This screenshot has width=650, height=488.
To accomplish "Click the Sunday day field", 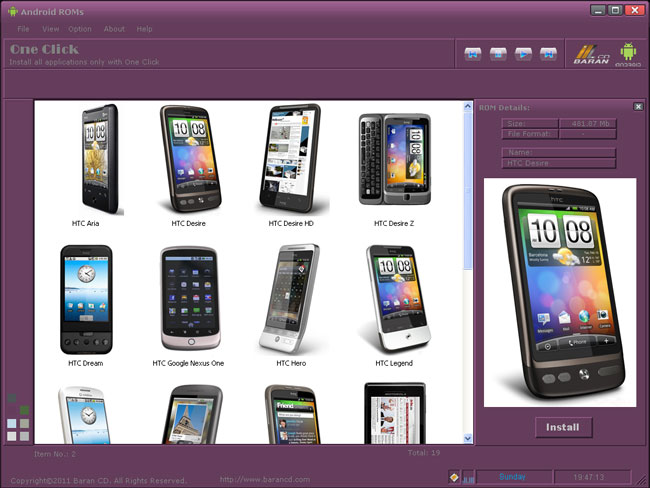I will (x=513, y=477).
